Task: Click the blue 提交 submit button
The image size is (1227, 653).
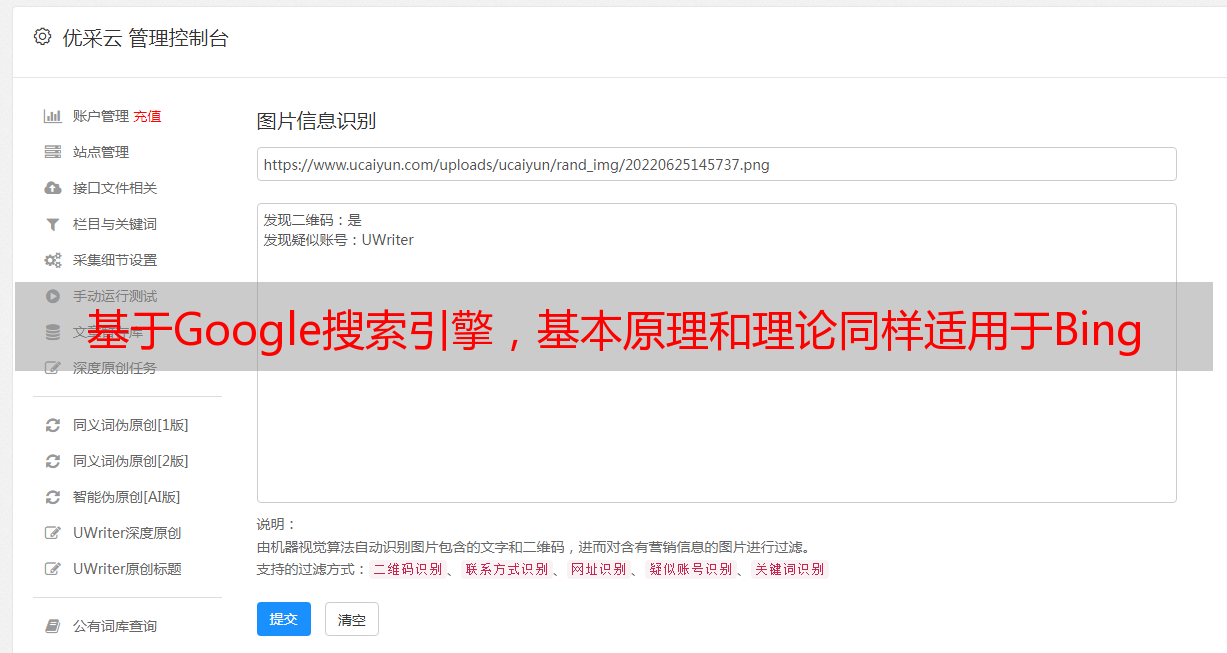Action: (x=284, y=619)
